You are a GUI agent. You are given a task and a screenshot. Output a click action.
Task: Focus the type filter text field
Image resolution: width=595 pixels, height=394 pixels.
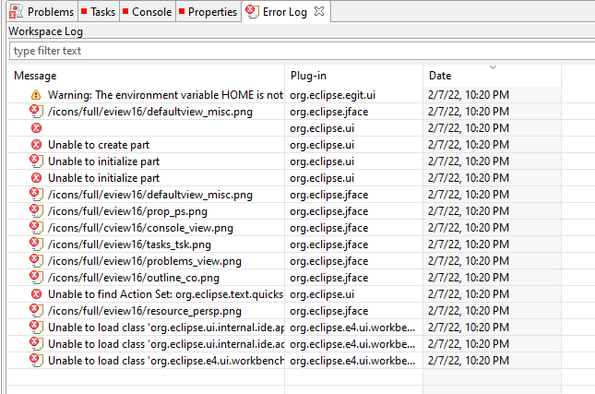(302, 51)
